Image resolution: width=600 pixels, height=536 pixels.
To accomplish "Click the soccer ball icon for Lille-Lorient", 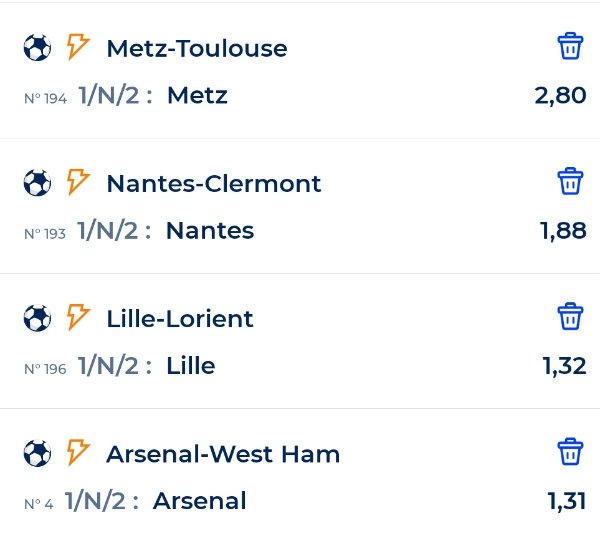I will pos(37,318).
